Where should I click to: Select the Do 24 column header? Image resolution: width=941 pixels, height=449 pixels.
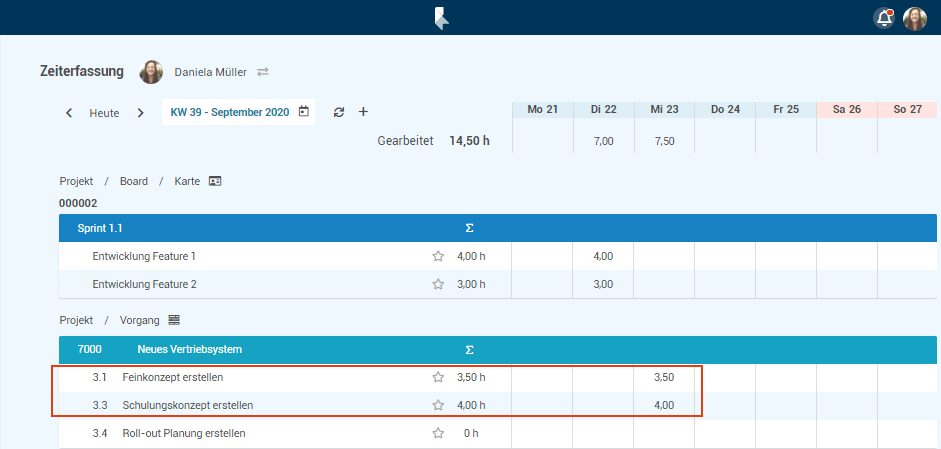click(725, 110)
